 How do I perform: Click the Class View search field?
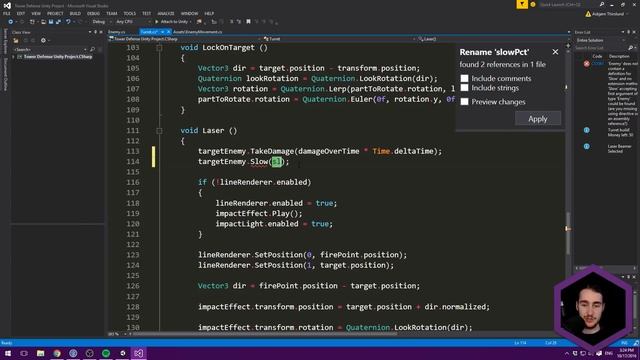tap(48, 49)
